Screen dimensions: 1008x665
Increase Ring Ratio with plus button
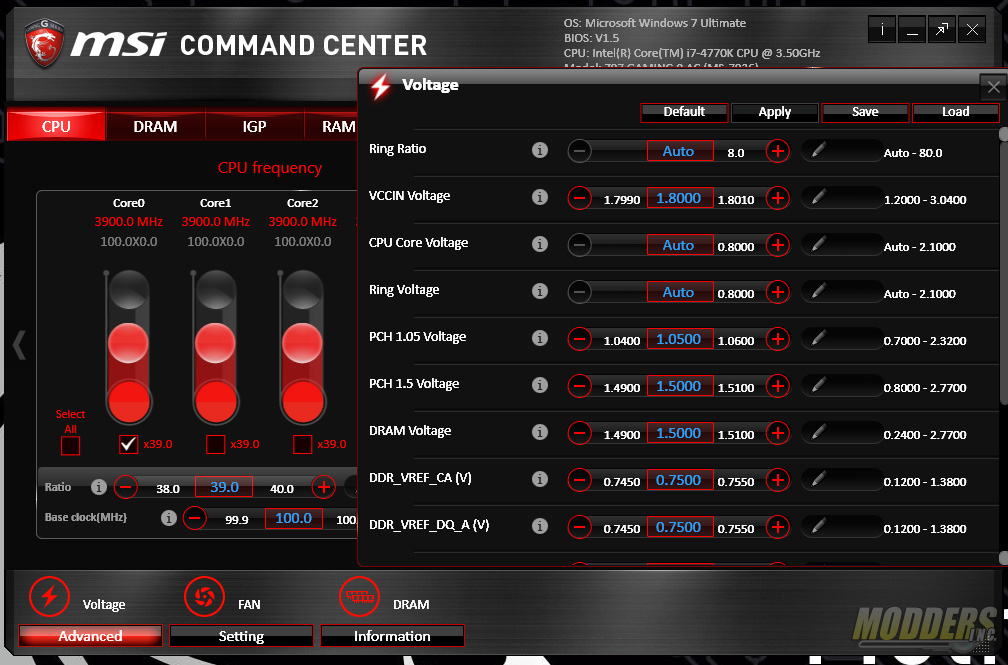(778, 151)
